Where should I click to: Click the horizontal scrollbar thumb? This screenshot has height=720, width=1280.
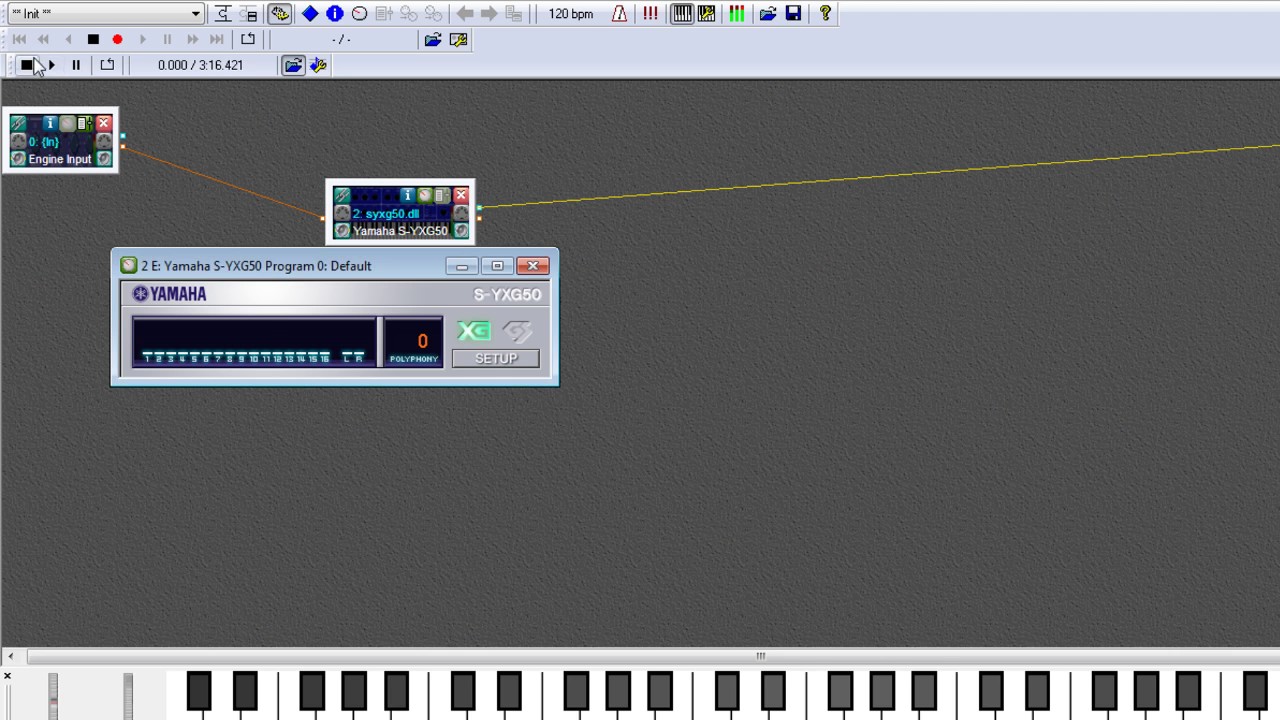[761, 657]
